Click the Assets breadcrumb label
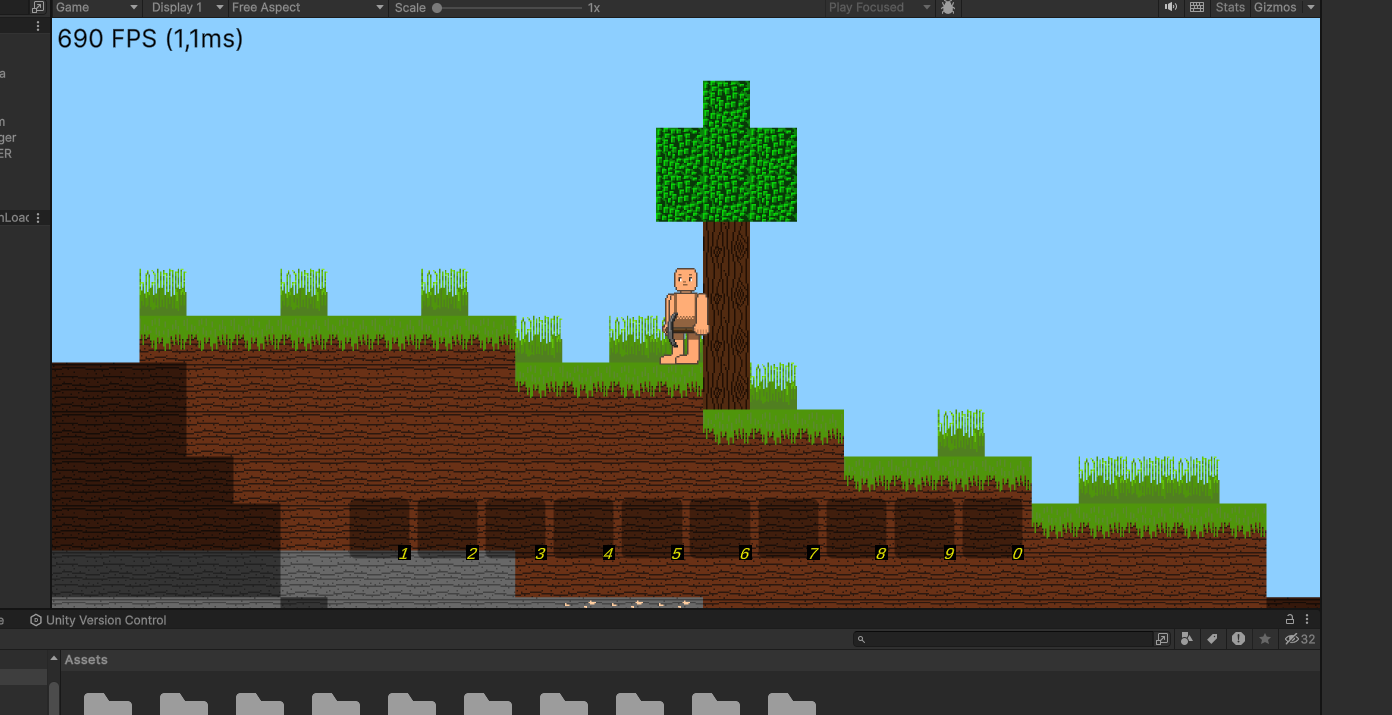The height and width of the screenshot is (715, 1392). point(86,659)
